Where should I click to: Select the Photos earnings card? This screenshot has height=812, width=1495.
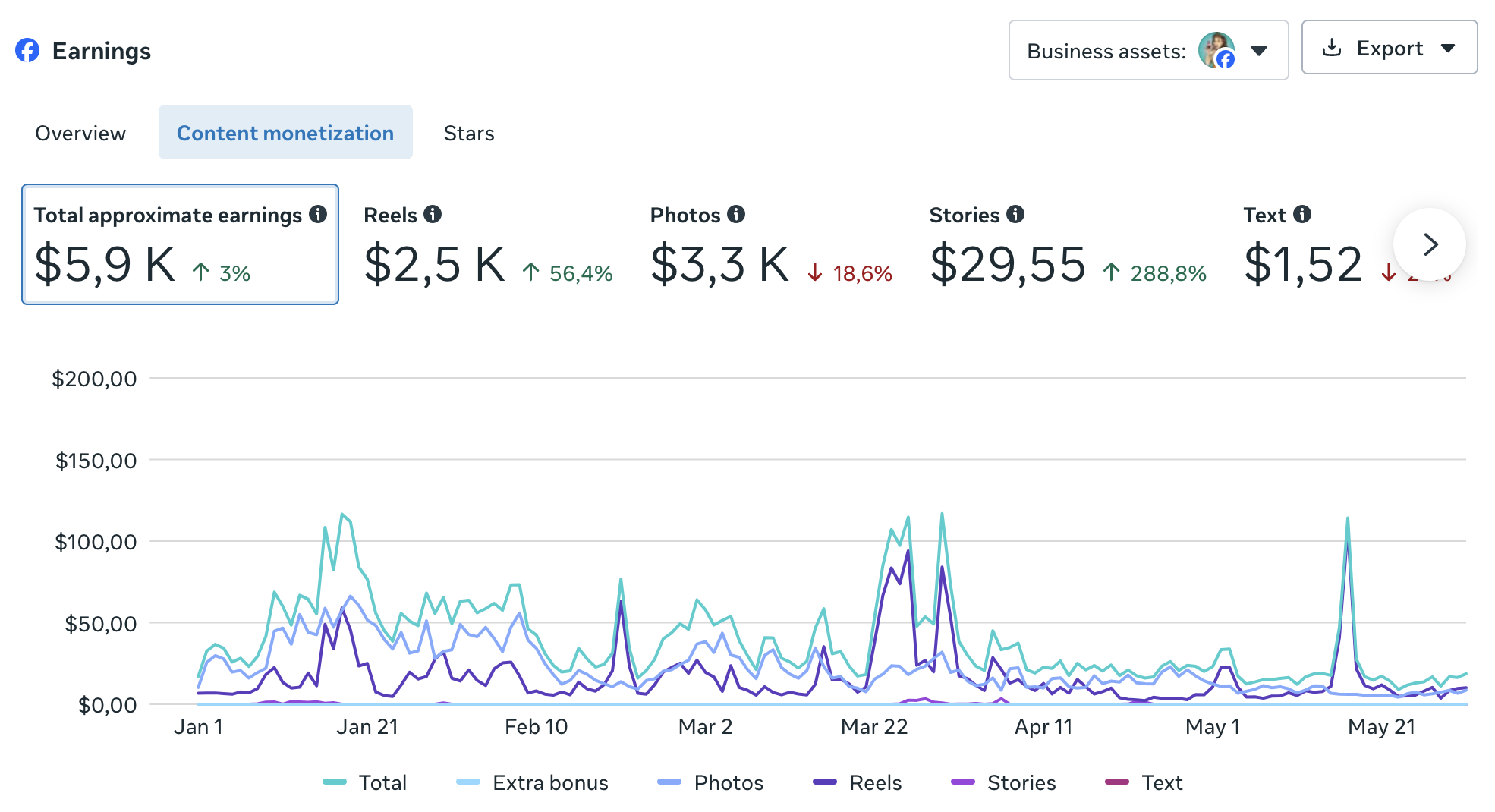click(772, 244)
